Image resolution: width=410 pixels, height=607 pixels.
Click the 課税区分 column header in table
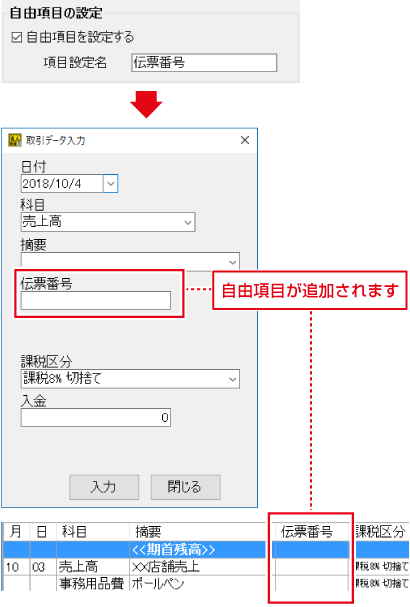(381, 532)
